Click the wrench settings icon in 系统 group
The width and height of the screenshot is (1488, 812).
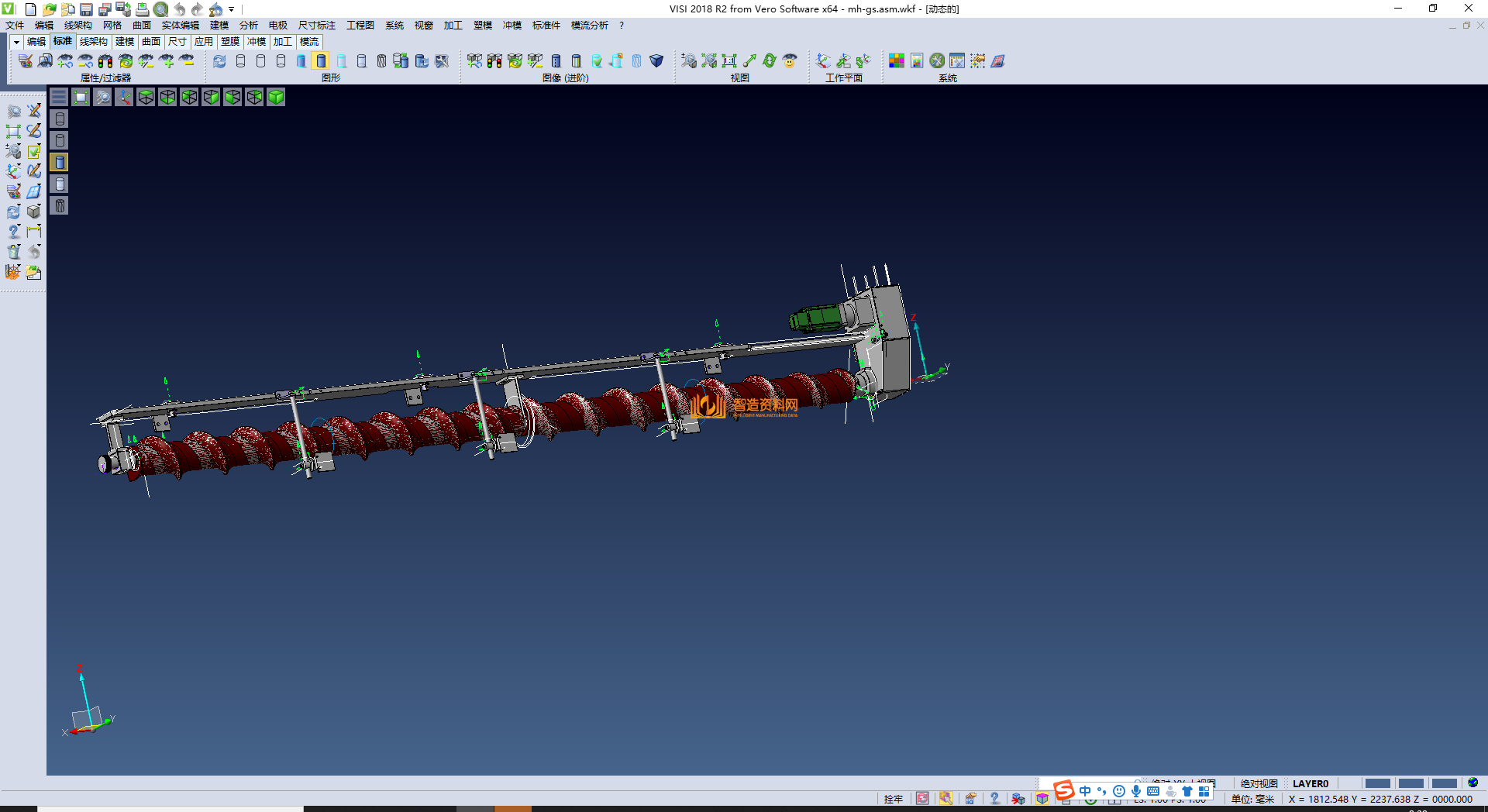coord(937,61)
